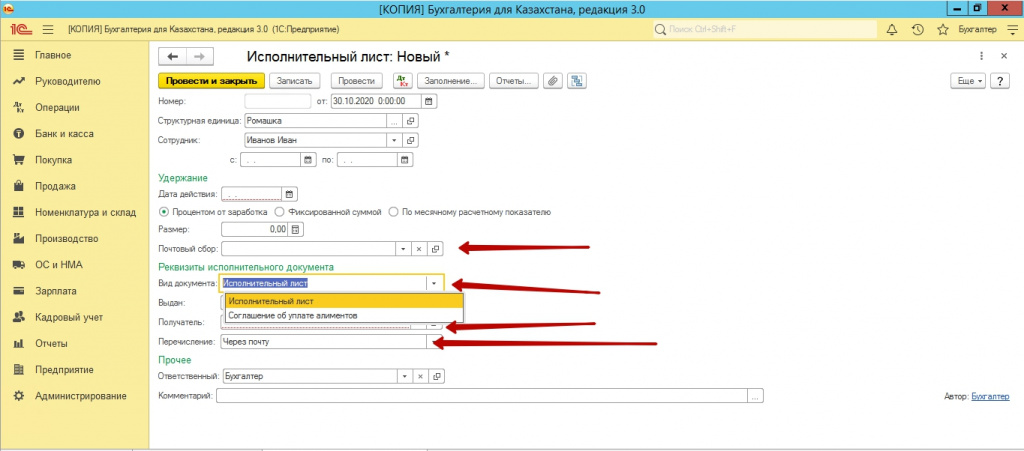The height and width of the screenshot is (451, 1024).
Task: Open form options three-dot icon
Action: tap(982, 56)
